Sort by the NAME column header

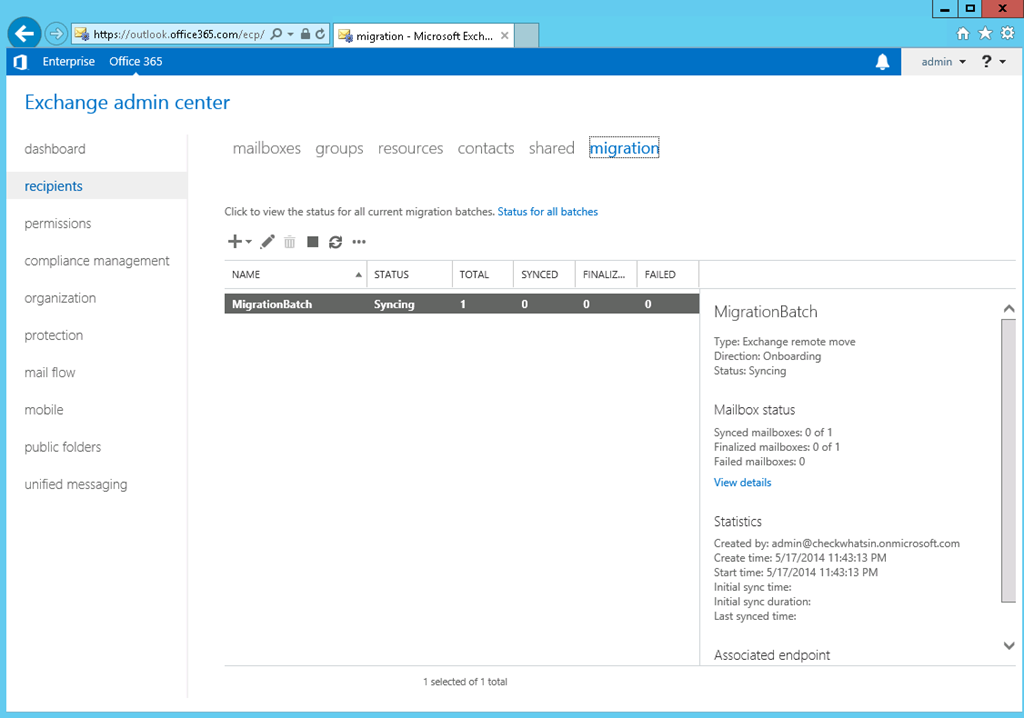tap(295, 274)
